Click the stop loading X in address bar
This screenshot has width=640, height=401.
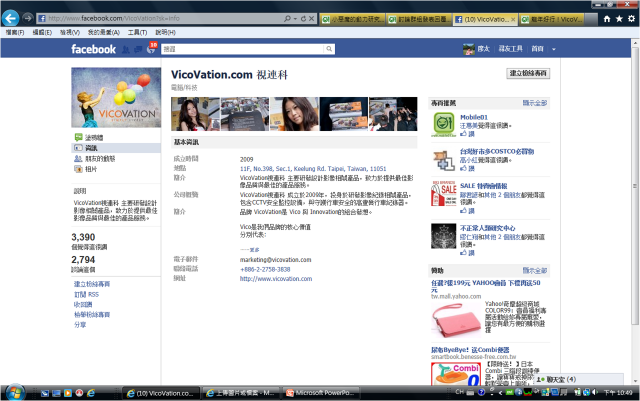point(311,18)
